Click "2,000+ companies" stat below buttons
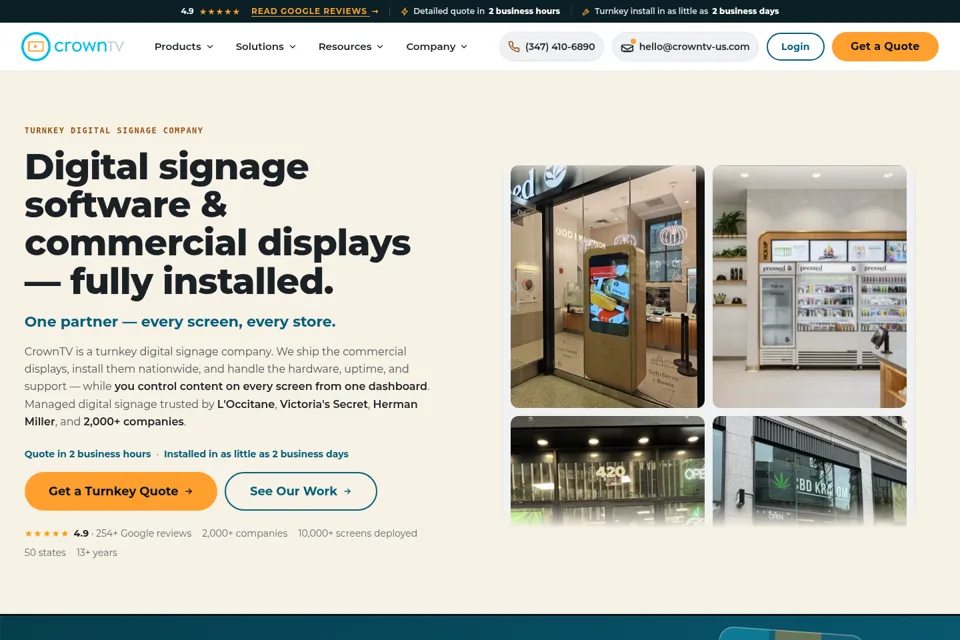This screenshot has width=960, height=640. [244, 533]
